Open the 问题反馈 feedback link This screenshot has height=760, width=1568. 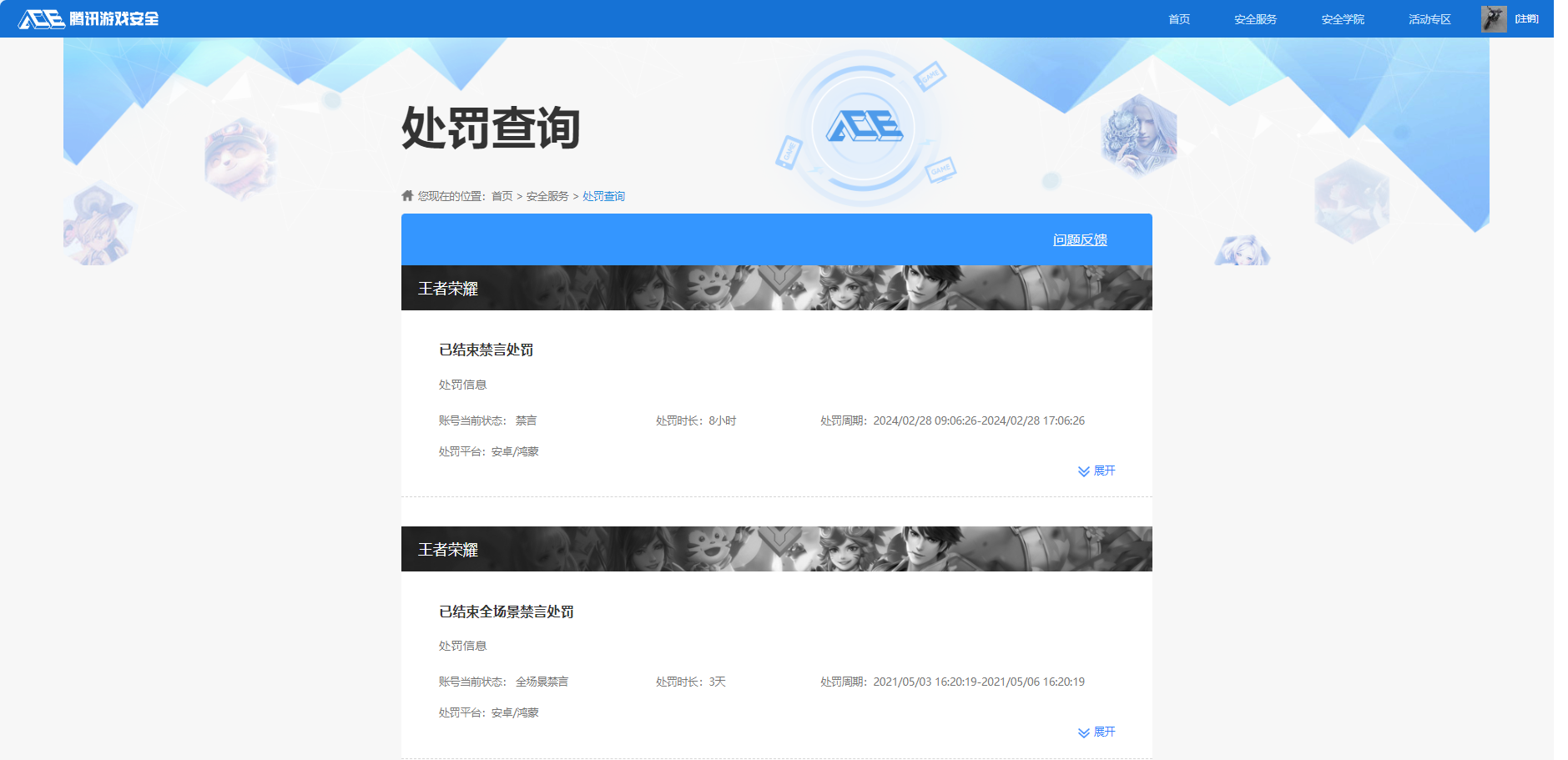(x=1080, y=239)
